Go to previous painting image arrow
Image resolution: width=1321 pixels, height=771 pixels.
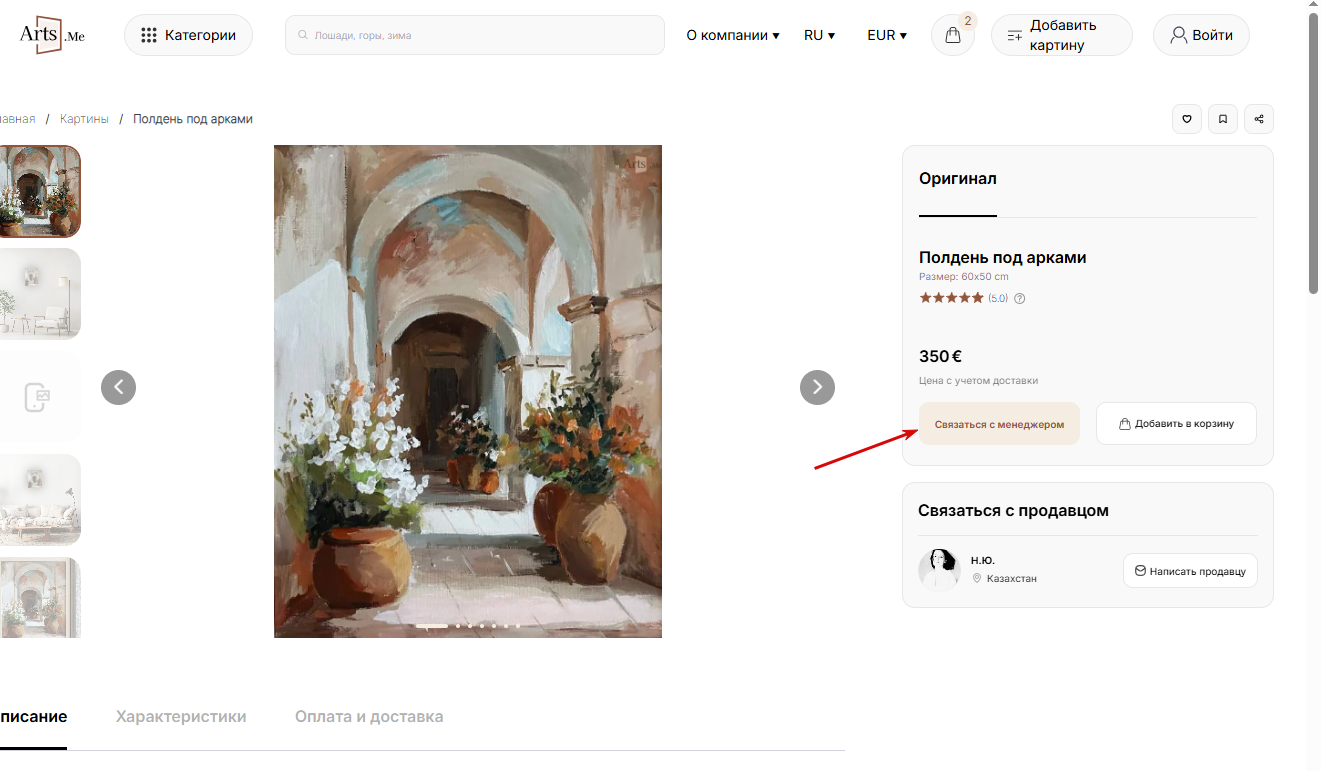(x=118, y=387)
